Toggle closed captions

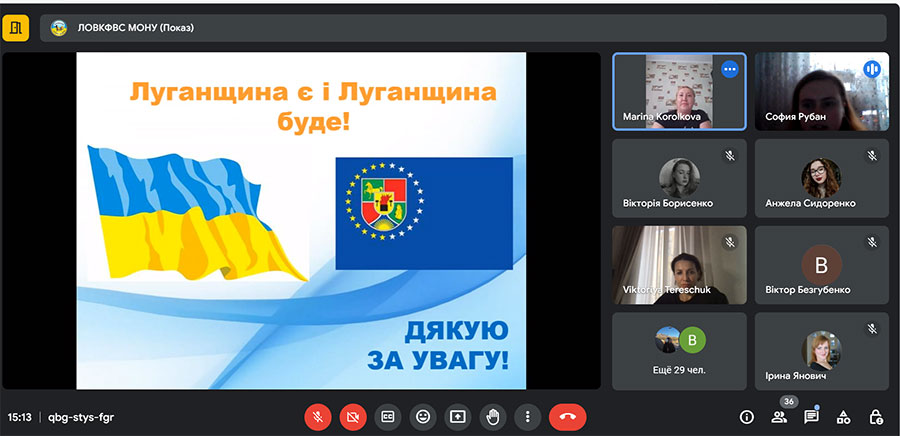click(387, 417)
